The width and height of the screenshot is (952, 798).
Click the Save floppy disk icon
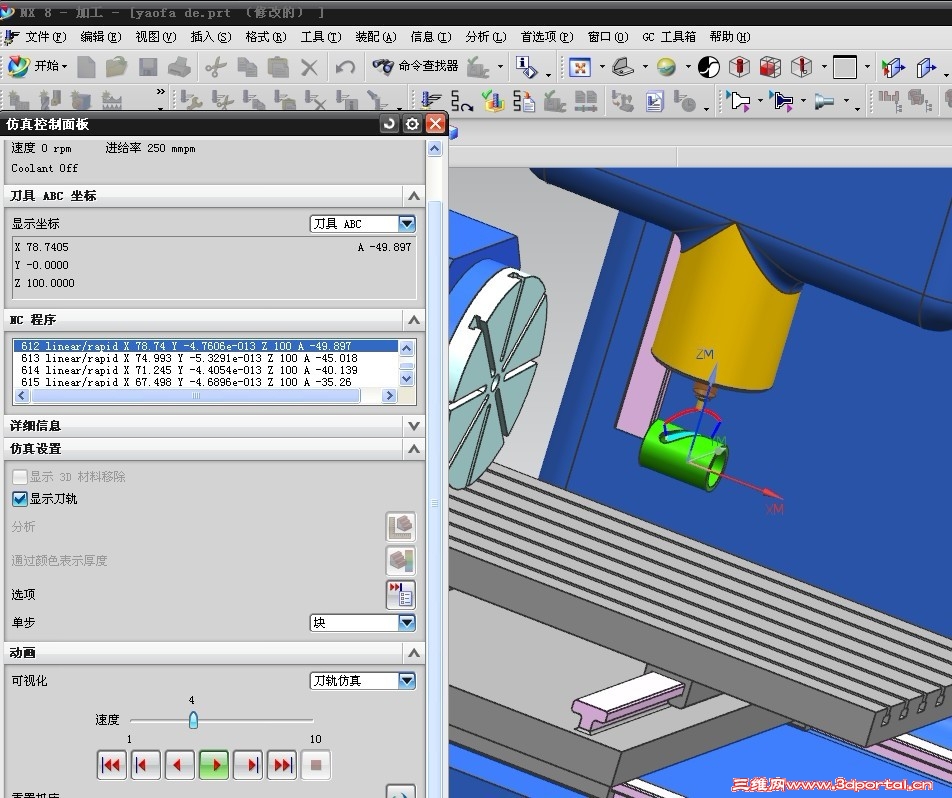(x=148, y=67)
